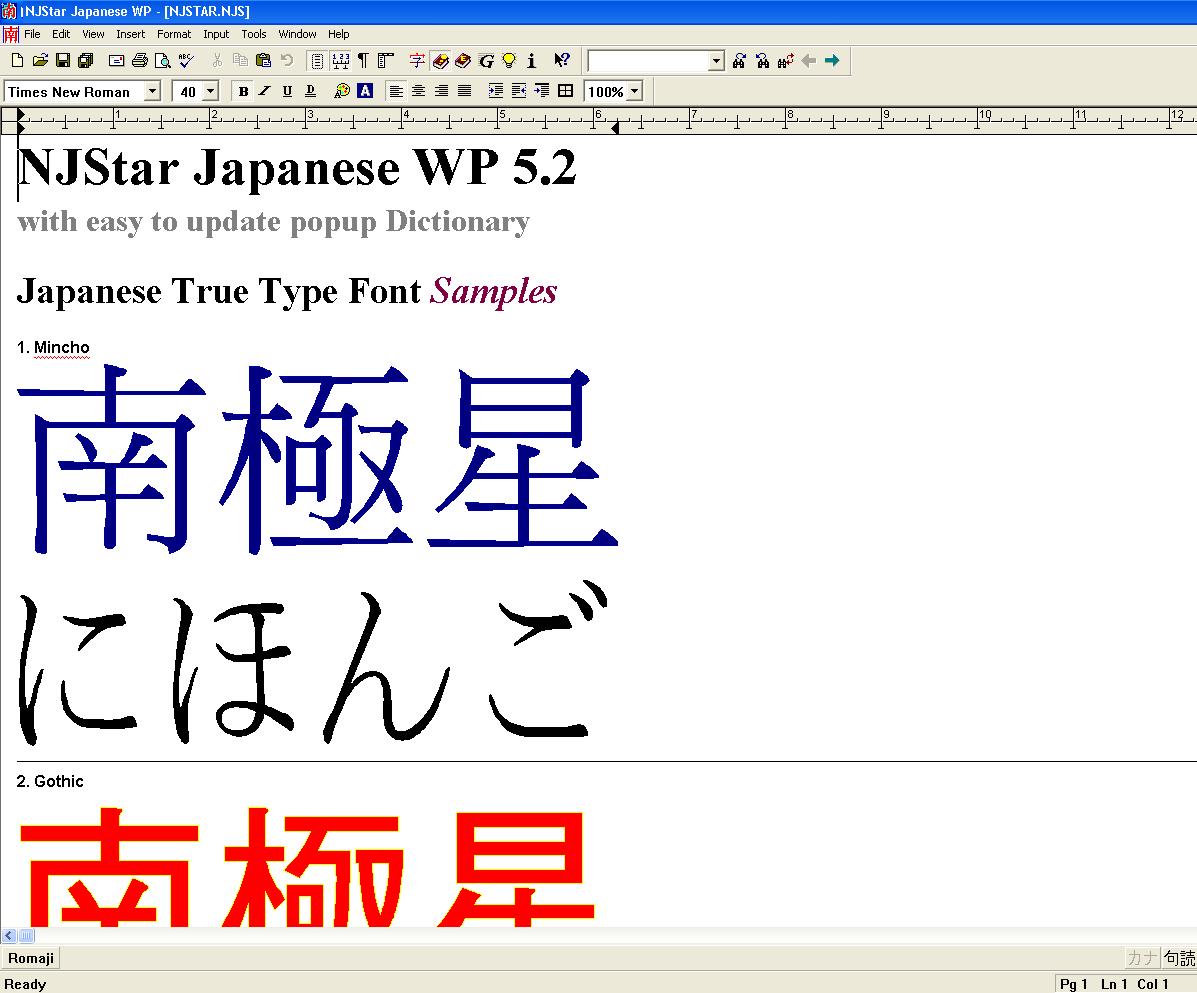This screenshot has width=1197, height=993.
Task: Run the ABC spell check
Action: [186, 60]
